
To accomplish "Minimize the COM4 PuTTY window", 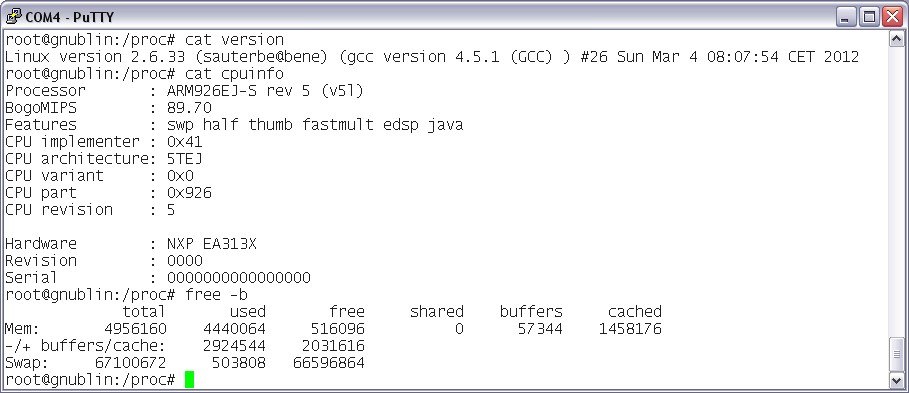I will tap(846, 17).
